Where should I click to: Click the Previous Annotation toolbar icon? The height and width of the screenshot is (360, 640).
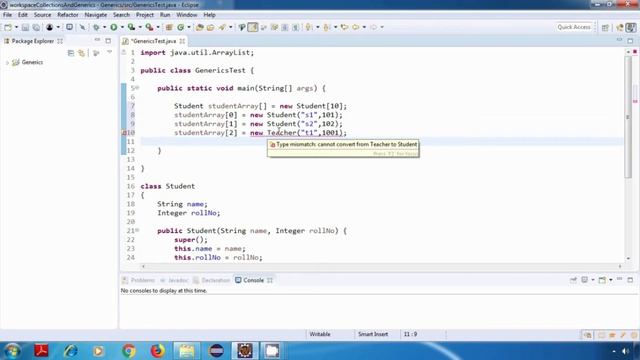[x=327, y=27]
